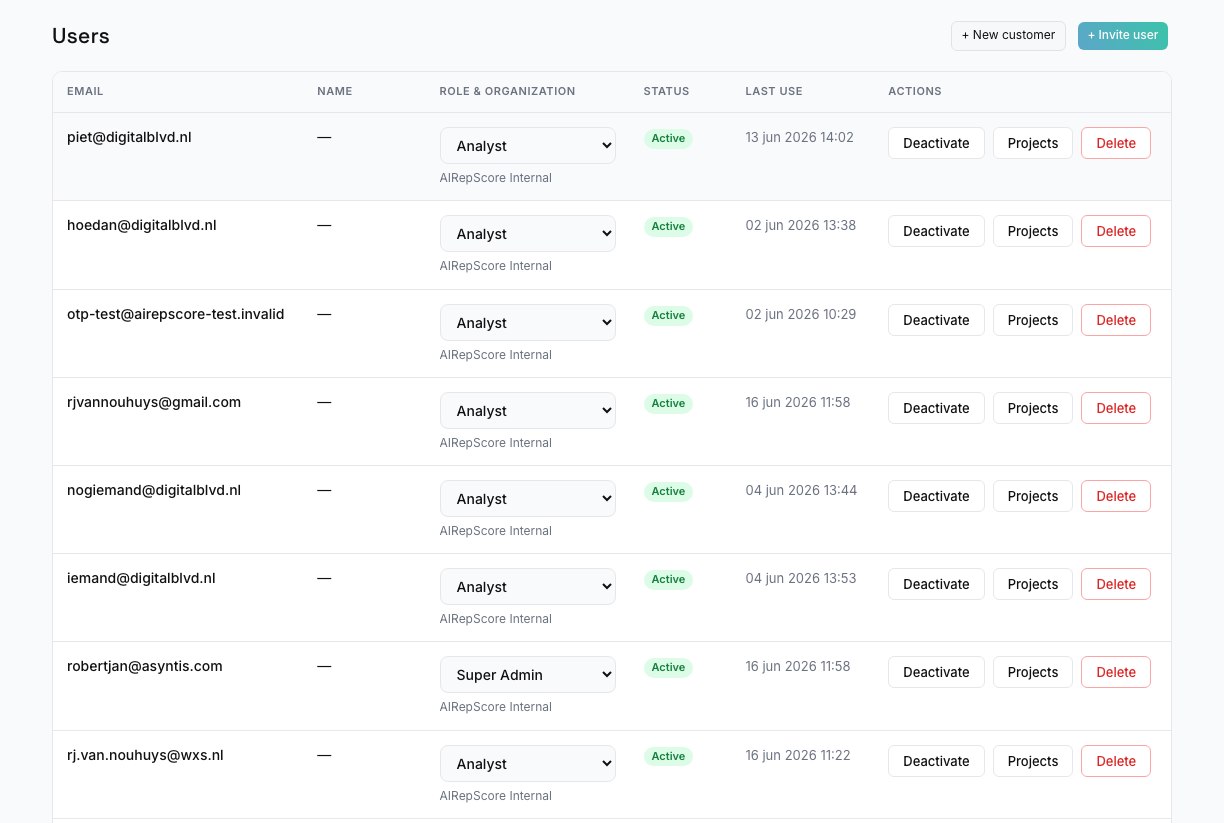Deactivate user iemand@digitalblvd.nl
Image resolution: width=1224 pixels, height=823 pixels.
click(x=936, y=584)
